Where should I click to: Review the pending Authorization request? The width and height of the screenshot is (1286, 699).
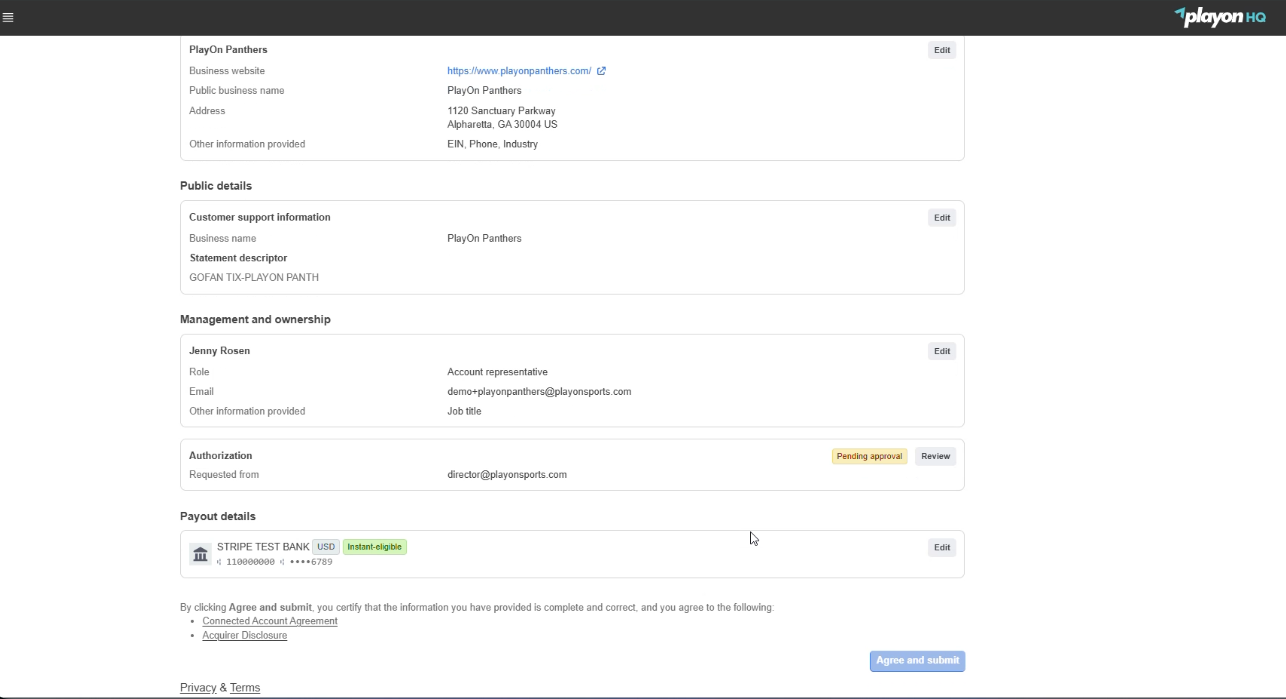point(935,456)
